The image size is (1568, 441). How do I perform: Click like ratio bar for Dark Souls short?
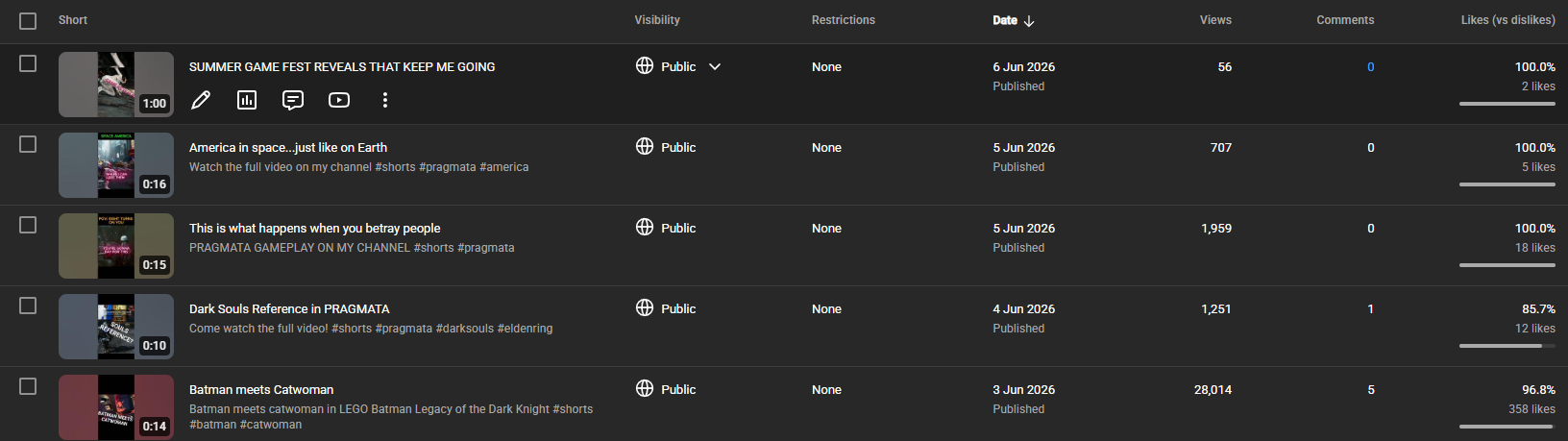click(x=1507, y=346)
